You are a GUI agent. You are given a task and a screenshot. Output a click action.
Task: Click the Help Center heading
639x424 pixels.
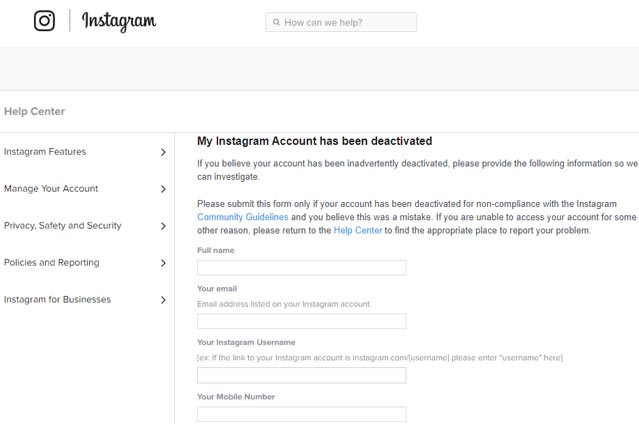coord(34,111)
